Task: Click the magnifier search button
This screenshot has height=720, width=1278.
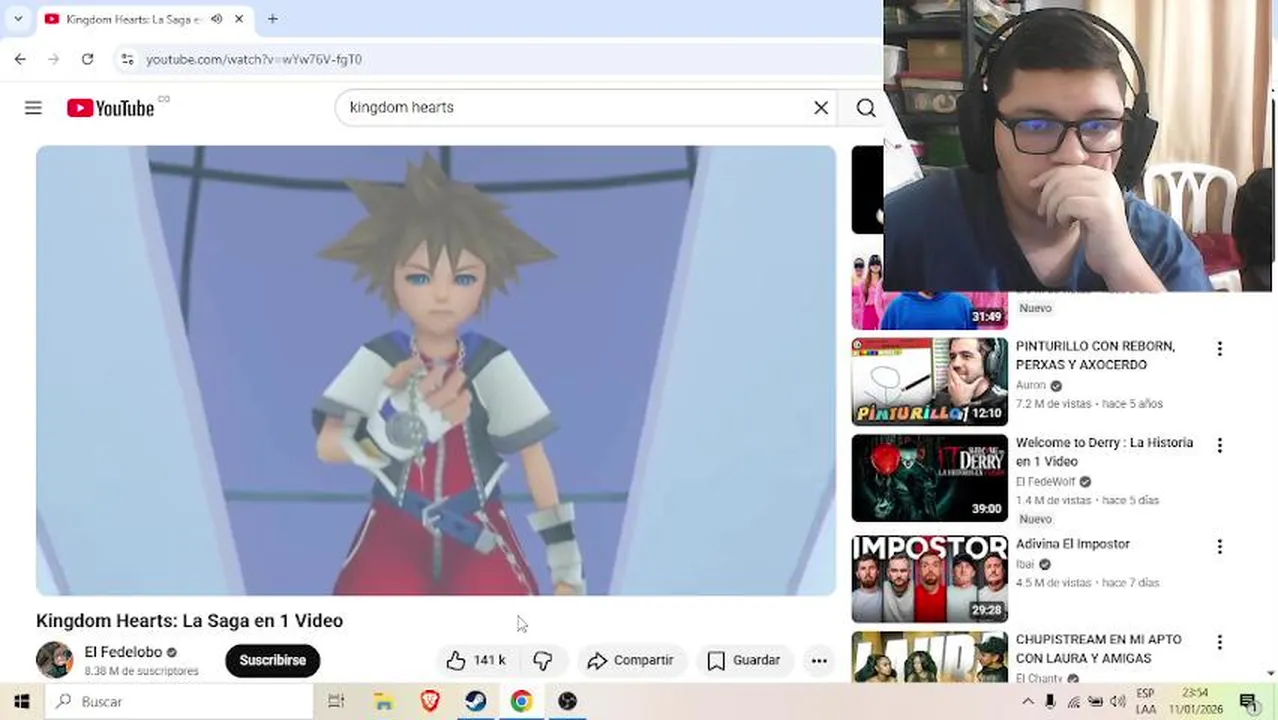Action: point(866,107)
